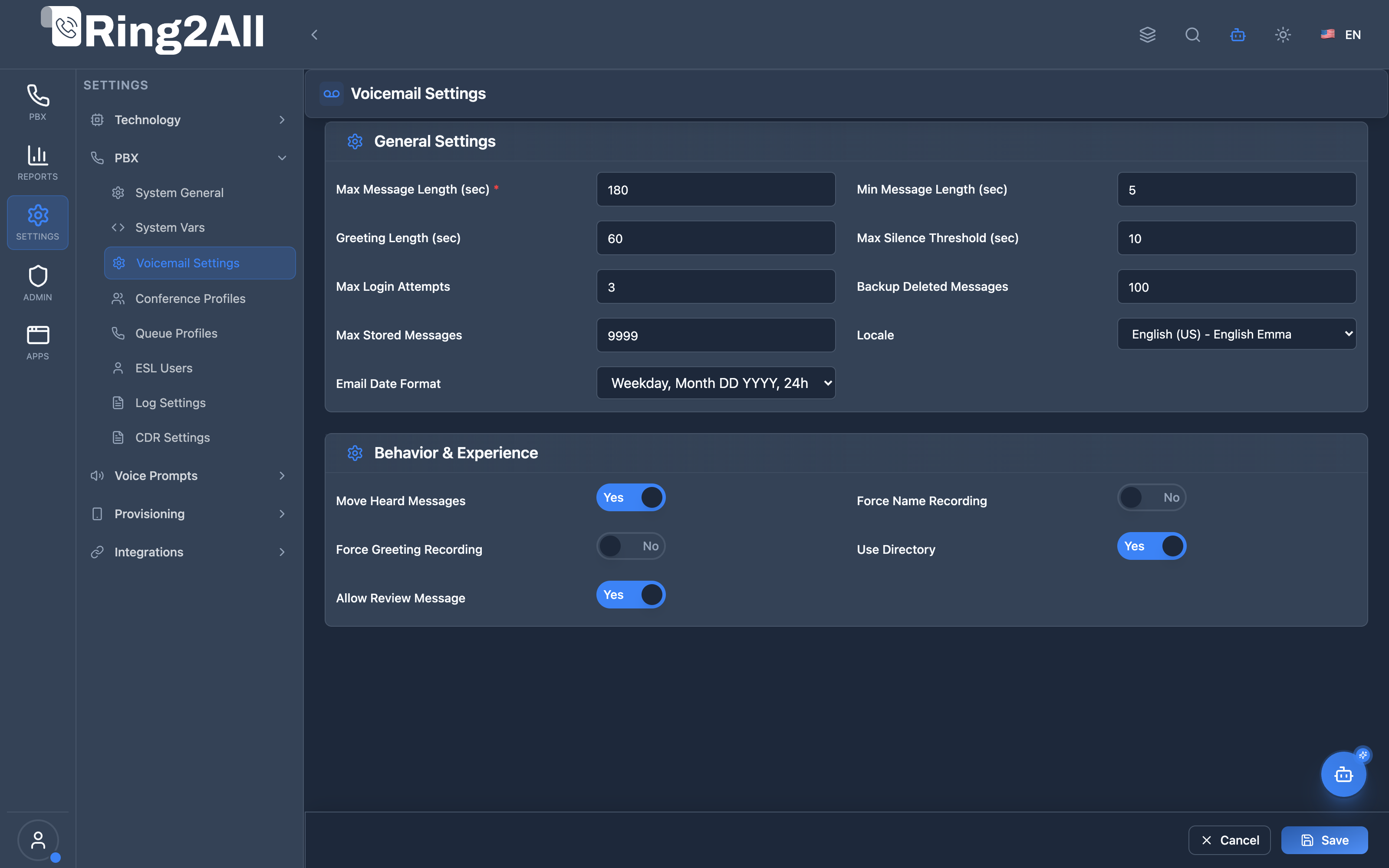Image resolution: width=1389 pixels, height=868 pixels.
Task: Open ESL Users menu item
Action: [x=200, y=368]
